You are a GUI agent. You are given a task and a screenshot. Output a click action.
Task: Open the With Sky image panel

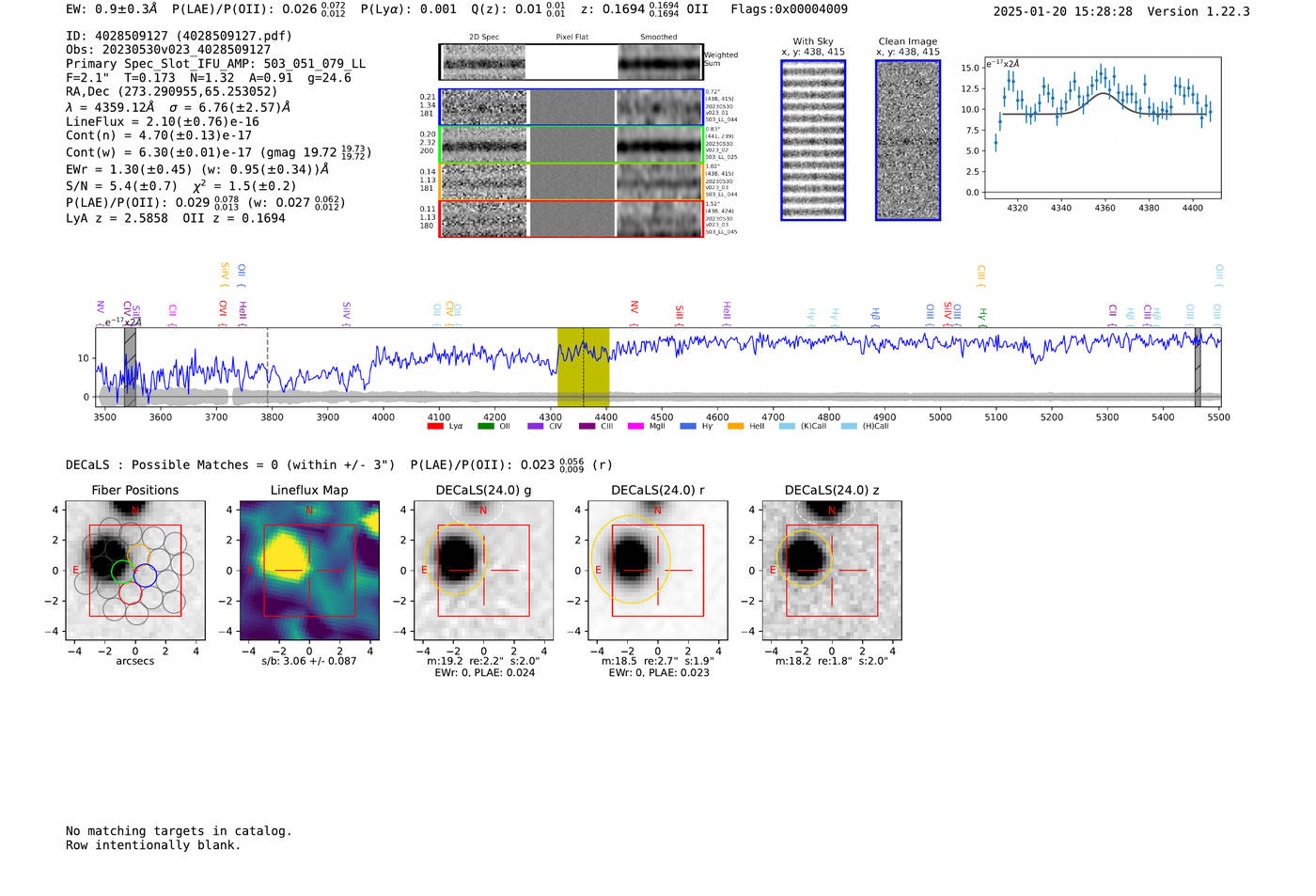click(813, 140)
